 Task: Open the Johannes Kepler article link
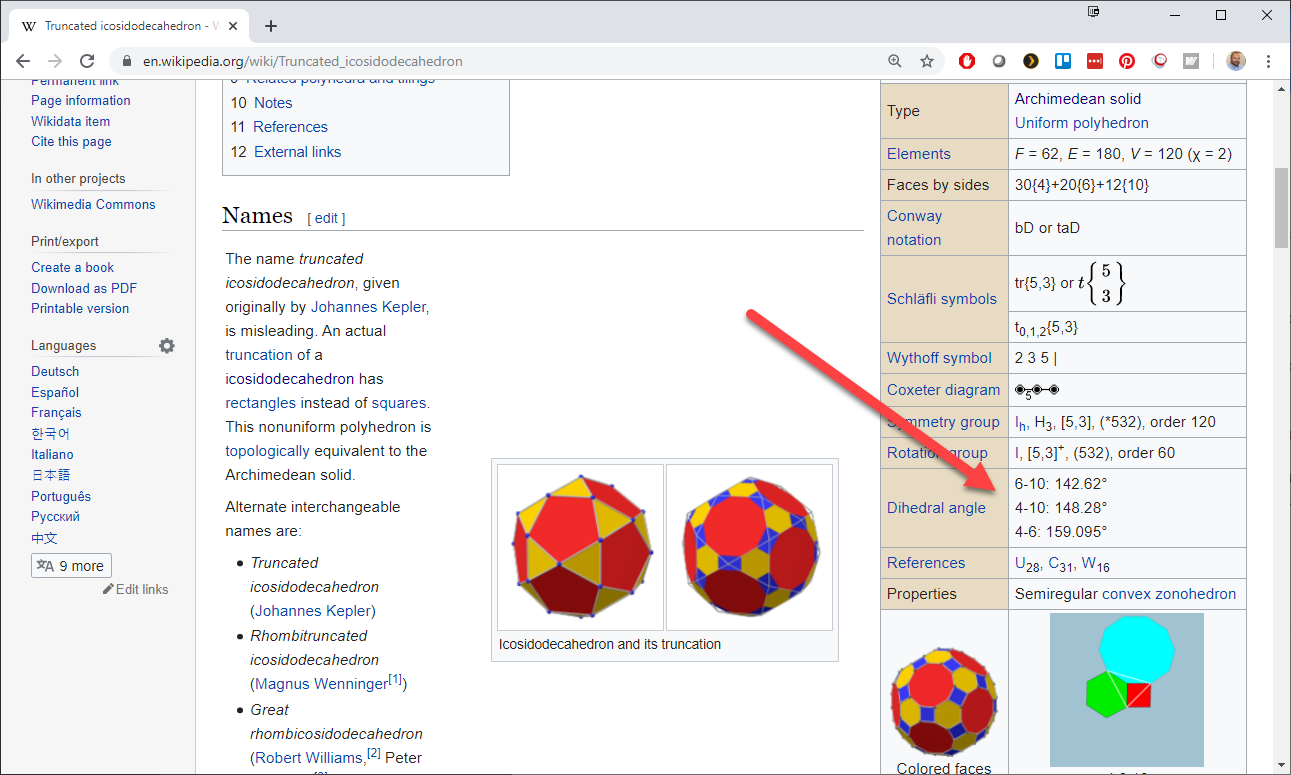pyautogui.click(x=368, y=307)
